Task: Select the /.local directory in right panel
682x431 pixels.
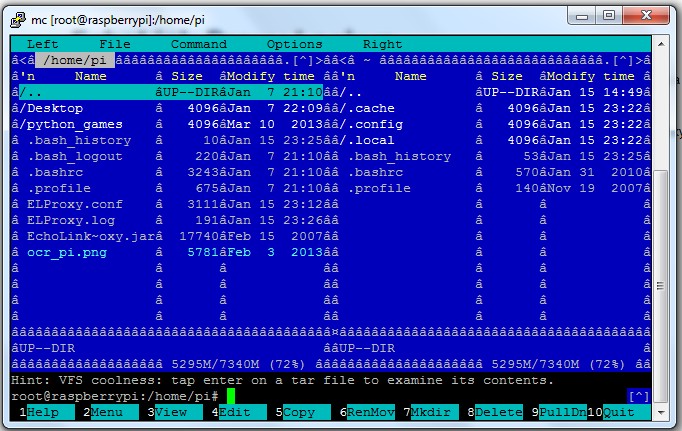Action: (x=491, y=140)
